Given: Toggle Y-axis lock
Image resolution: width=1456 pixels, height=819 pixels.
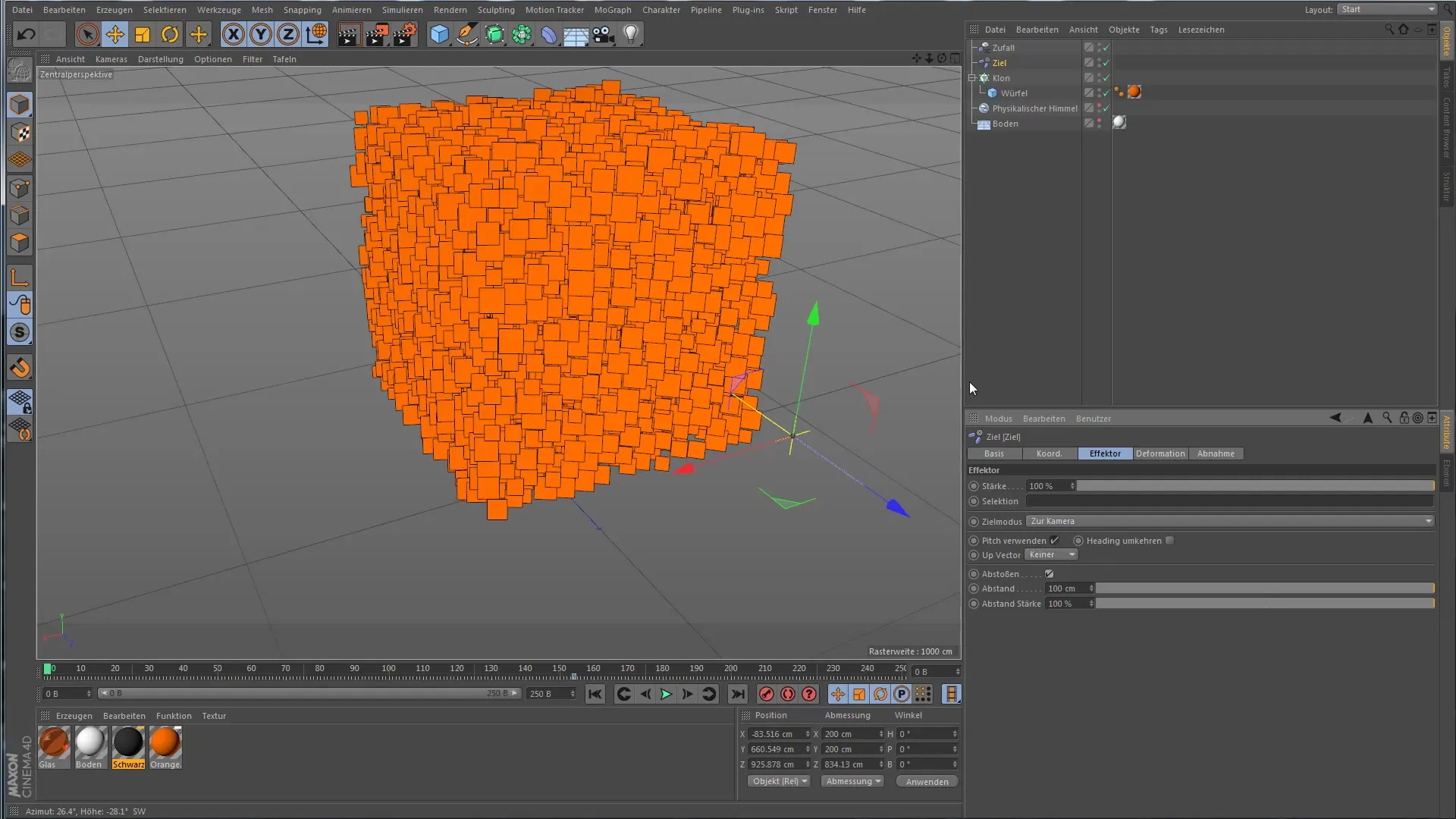Looking at the screenshot, I should click(261, 34).
